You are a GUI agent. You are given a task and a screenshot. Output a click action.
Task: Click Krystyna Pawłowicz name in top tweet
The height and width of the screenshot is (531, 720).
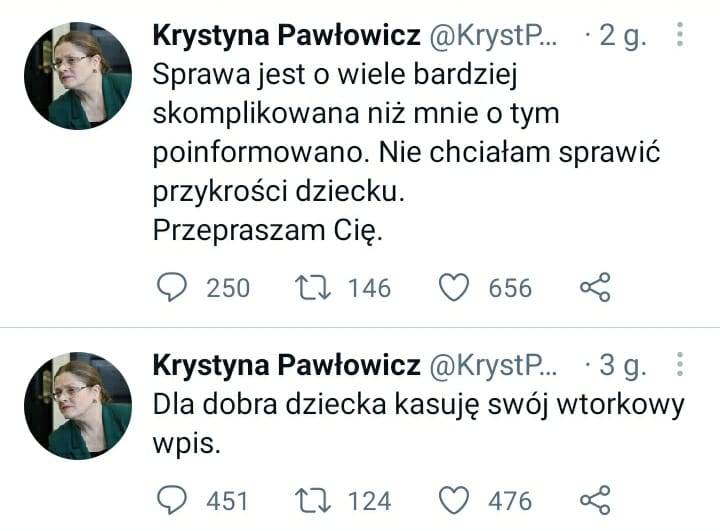pos(286,37)
